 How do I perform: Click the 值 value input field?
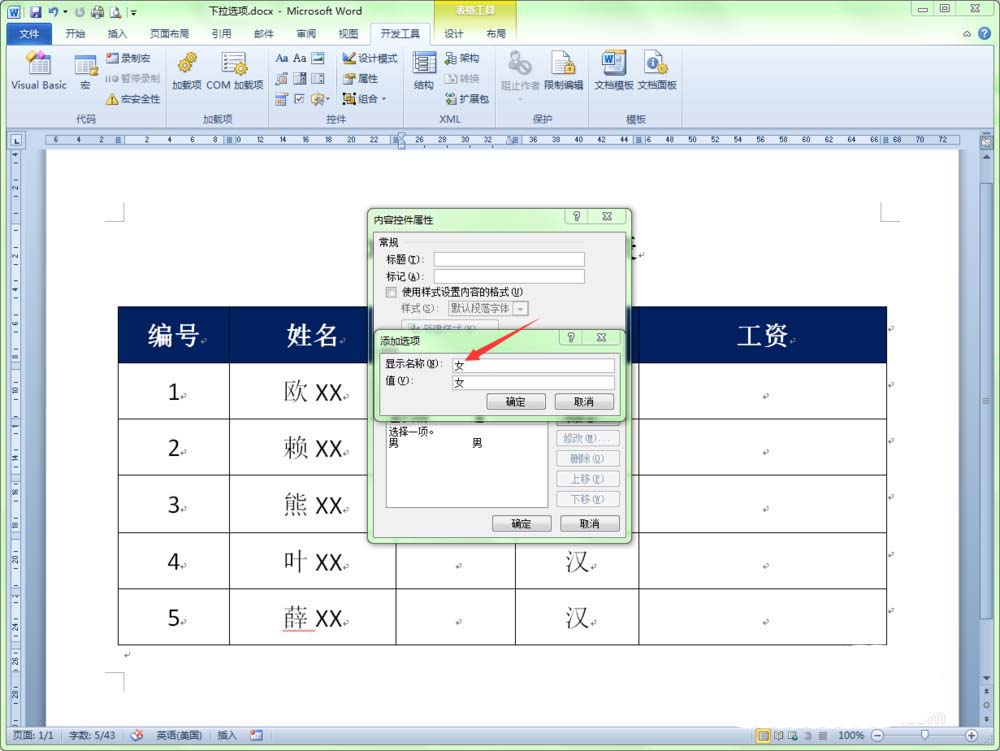[533, 383]
